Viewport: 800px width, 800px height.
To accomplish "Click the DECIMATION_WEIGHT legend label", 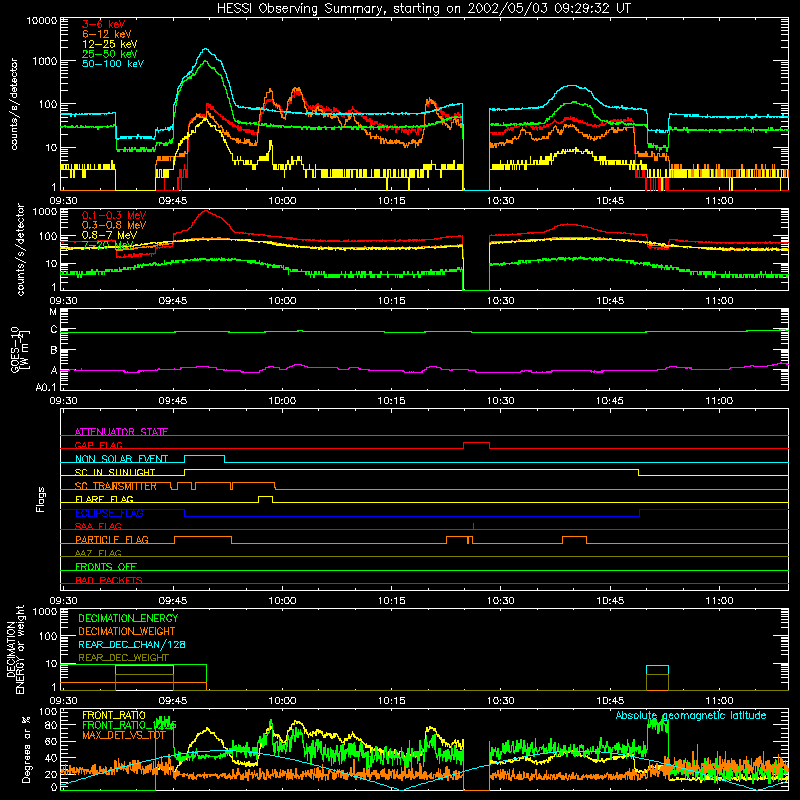I will point(127,631).
